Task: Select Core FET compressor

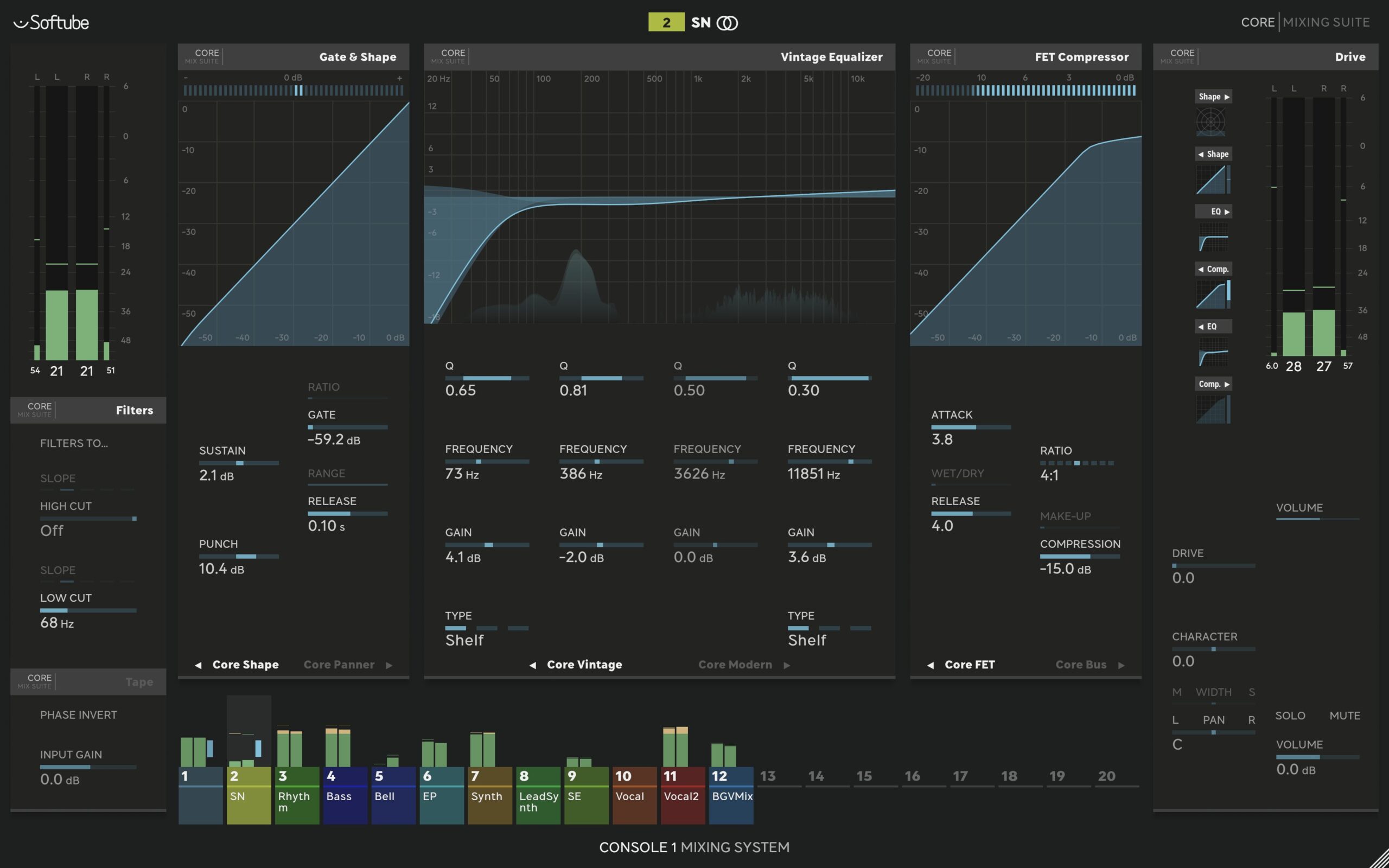Action: pos(970,665)
